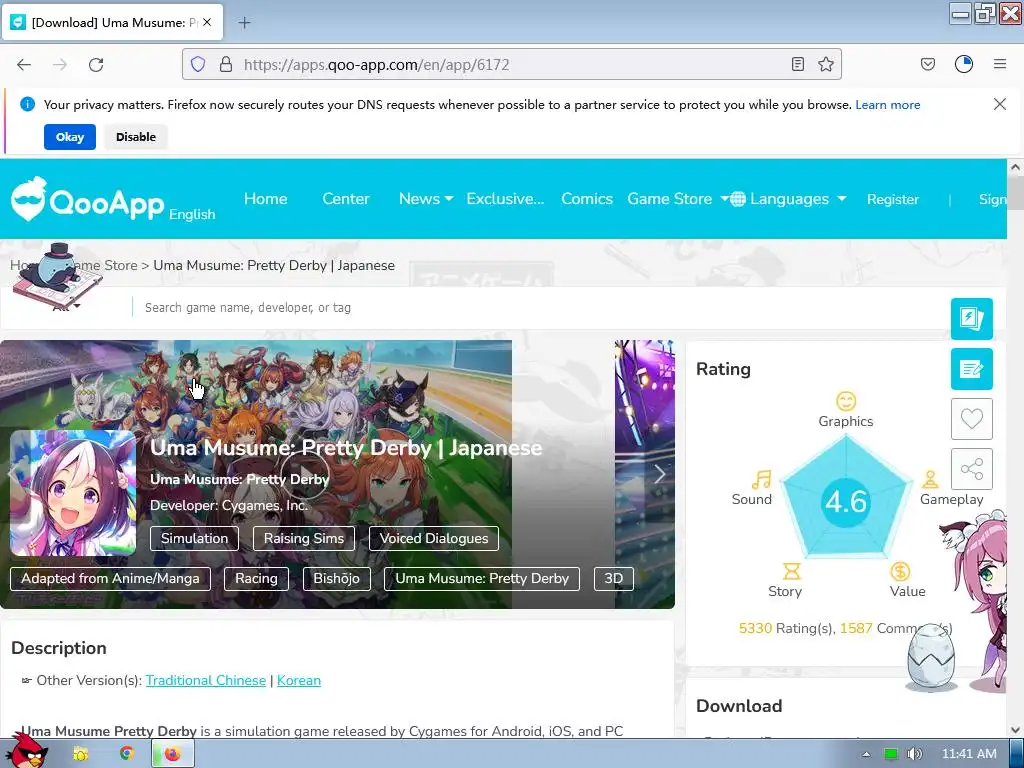Viewport: 1024px width, 768px height.
Task: Click the Graphics rating smiley icon
Action: [x=846, y=401]
